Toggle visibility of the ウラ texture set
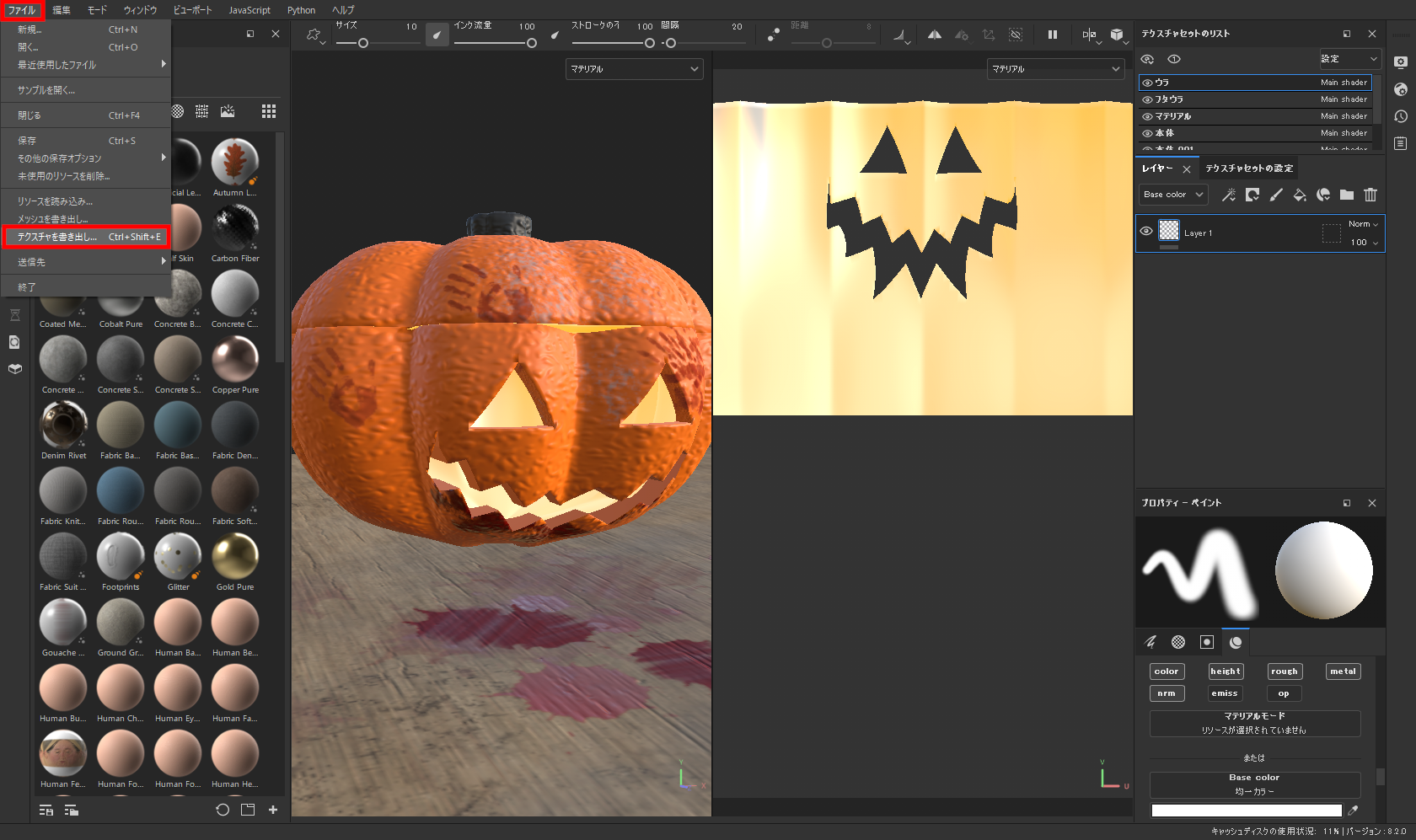This screenshot has height=840, width=1416. pyautogui.click(x=1147, y=83)
